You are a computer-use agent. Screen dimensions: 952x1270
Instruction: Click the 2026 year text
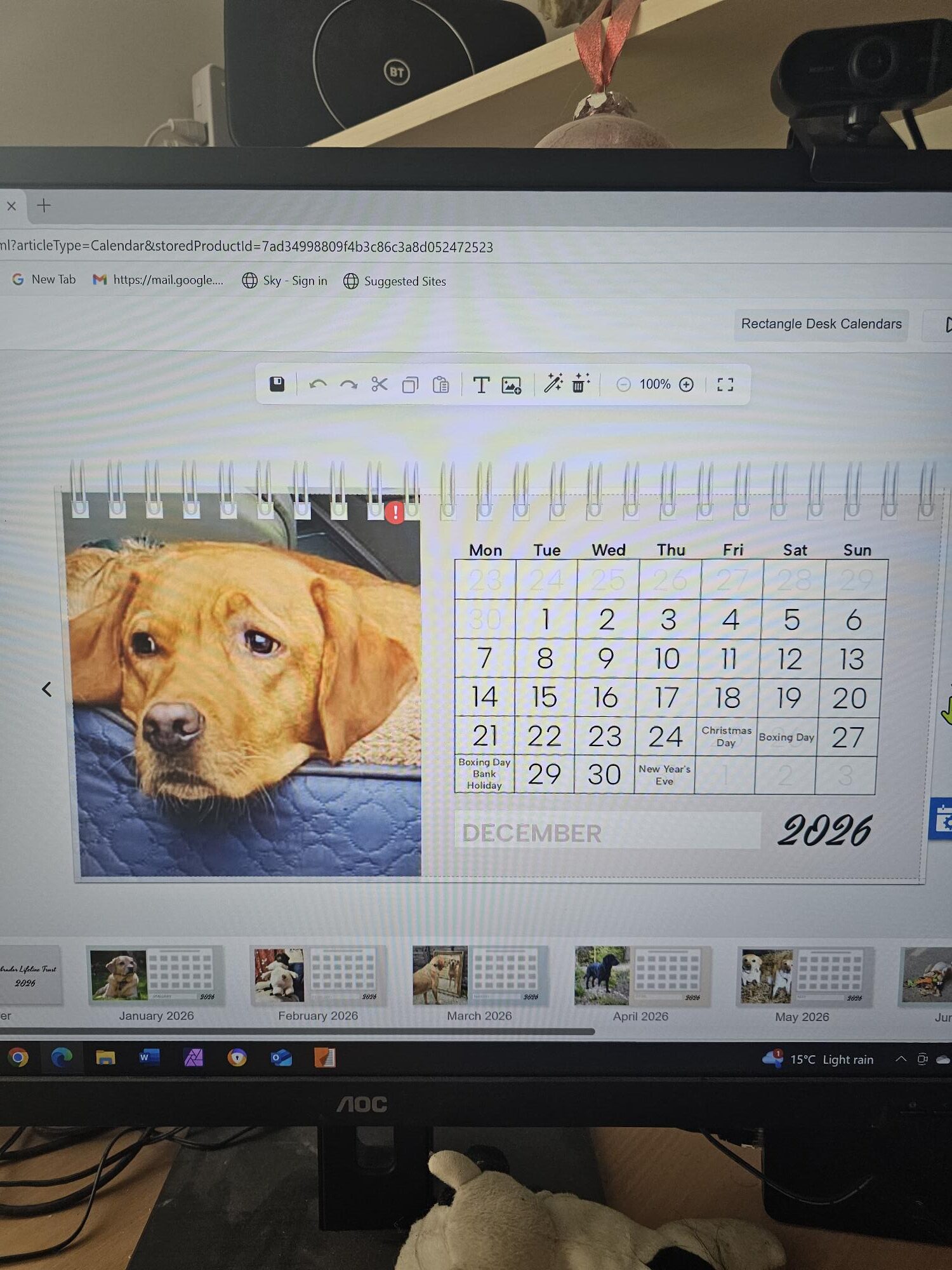coord(824,831)
